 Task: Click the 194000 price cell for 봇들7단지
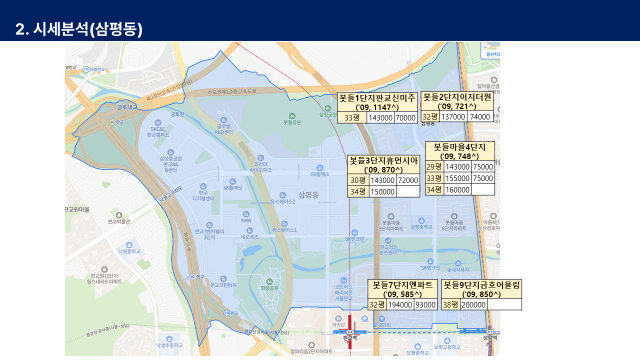point(400,305)
